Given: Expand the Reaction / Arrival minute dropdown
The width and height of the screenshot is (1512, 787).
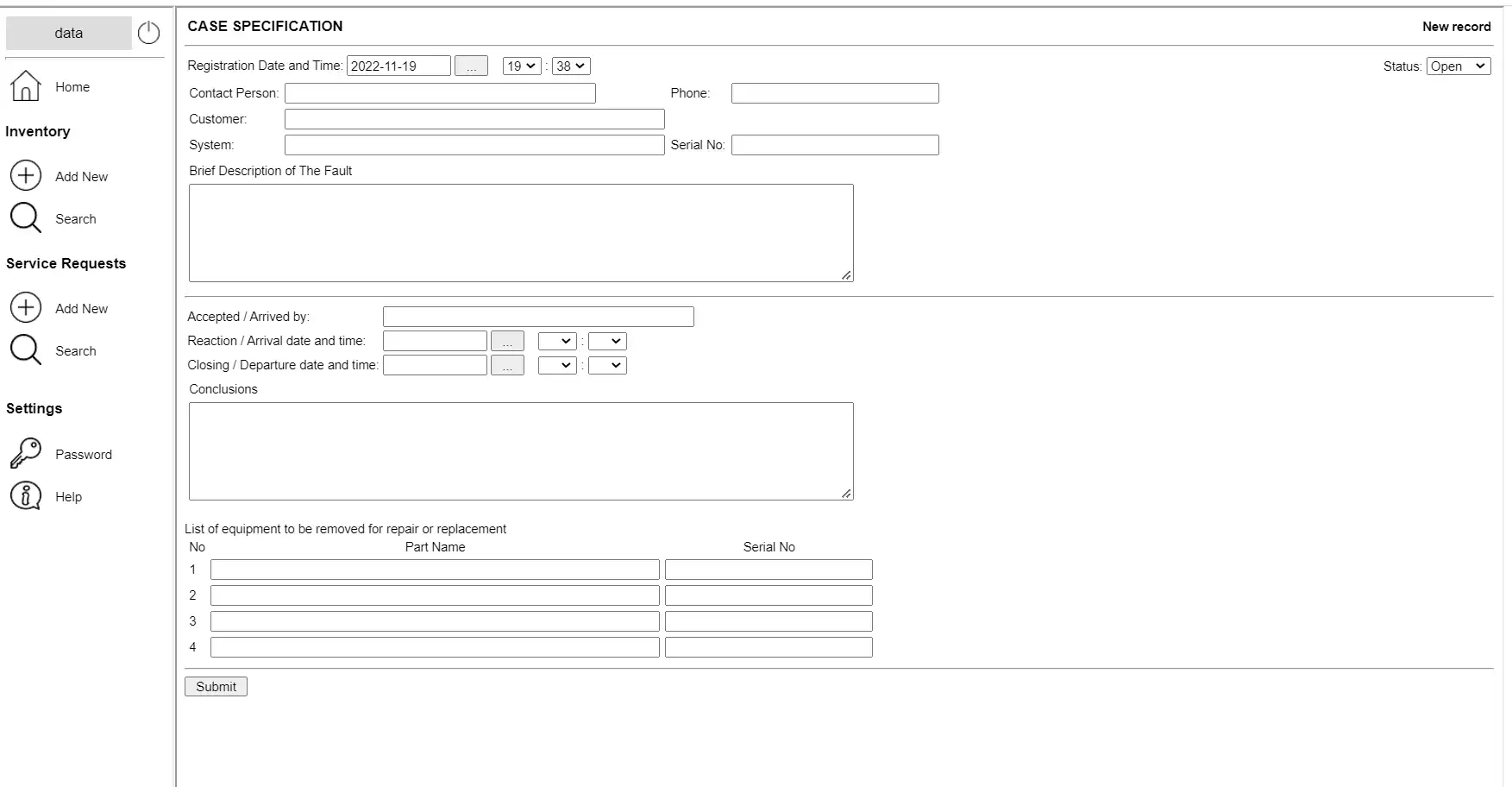Looking at the screenshot, I should (607, 341).
